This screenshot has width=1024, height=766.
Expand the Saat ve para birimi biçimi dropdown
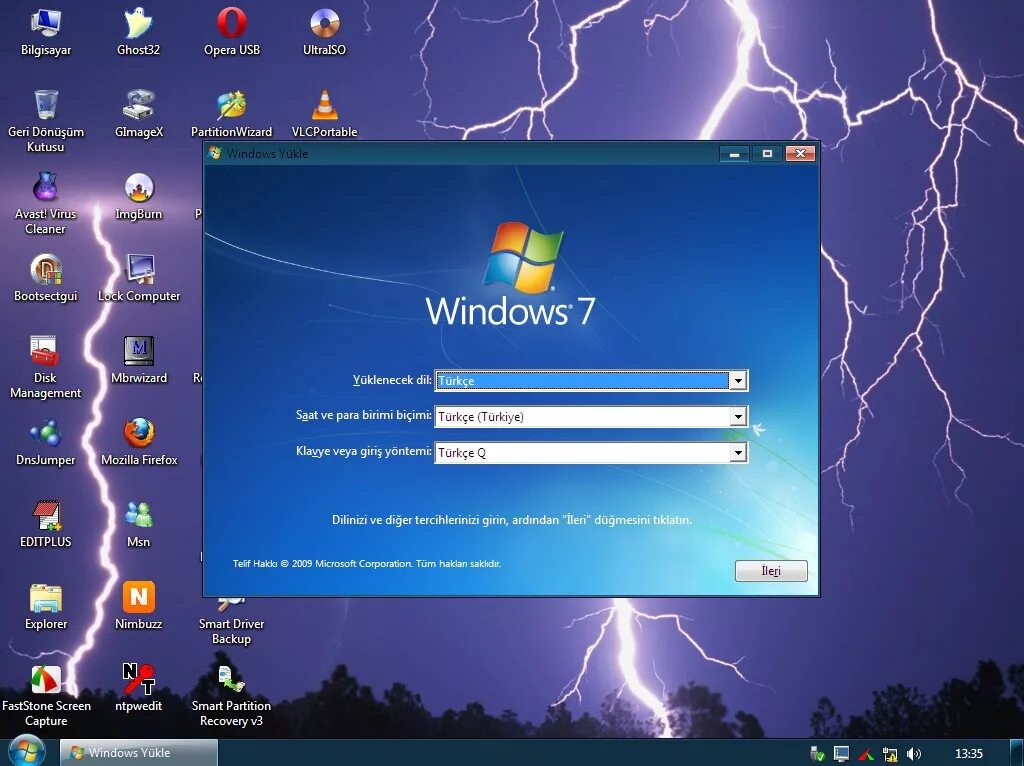click(738, 417)
